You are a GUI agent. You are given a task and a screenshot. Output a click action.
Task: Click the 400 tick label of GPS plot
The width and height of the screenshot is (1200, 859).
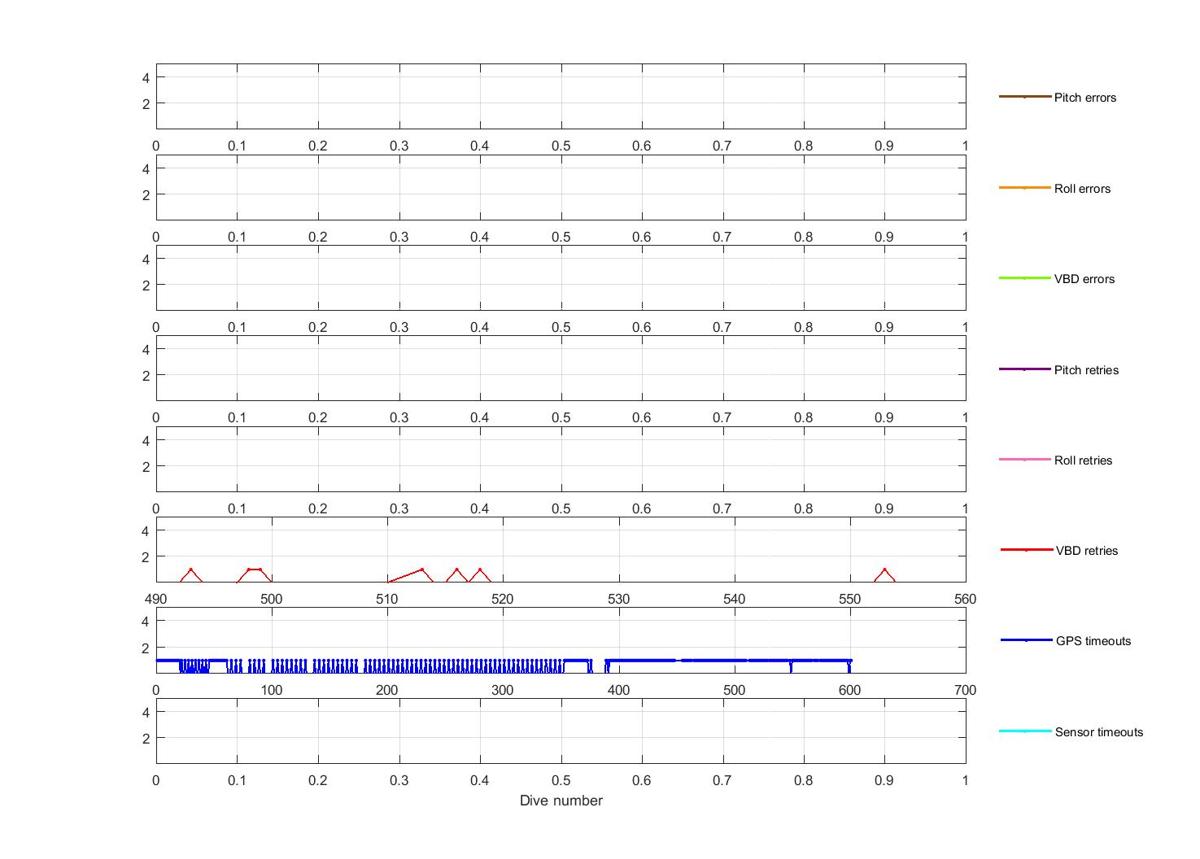click(x=619, y=690)
